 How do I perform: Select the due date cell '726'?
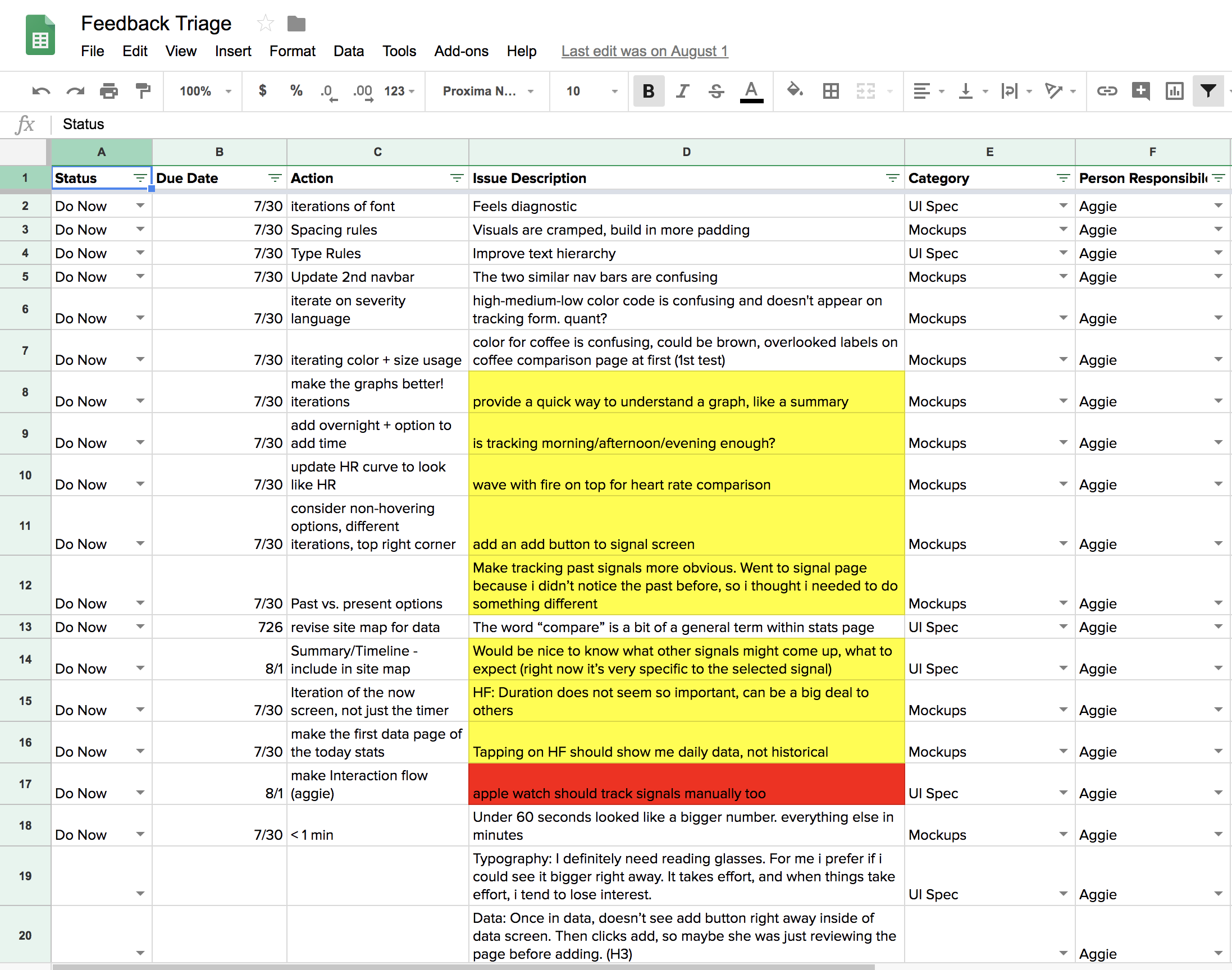[219, 627]
